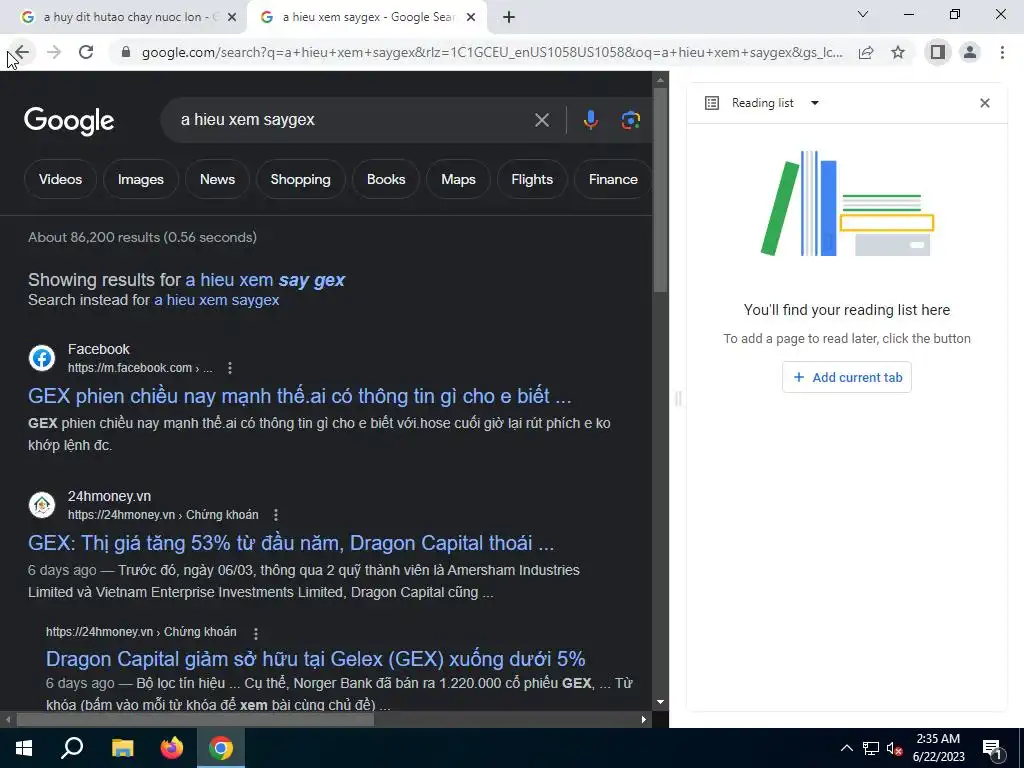The image size is (1024, 768).
Task: Click inside the Google search field
Action: tap(353, 120)
